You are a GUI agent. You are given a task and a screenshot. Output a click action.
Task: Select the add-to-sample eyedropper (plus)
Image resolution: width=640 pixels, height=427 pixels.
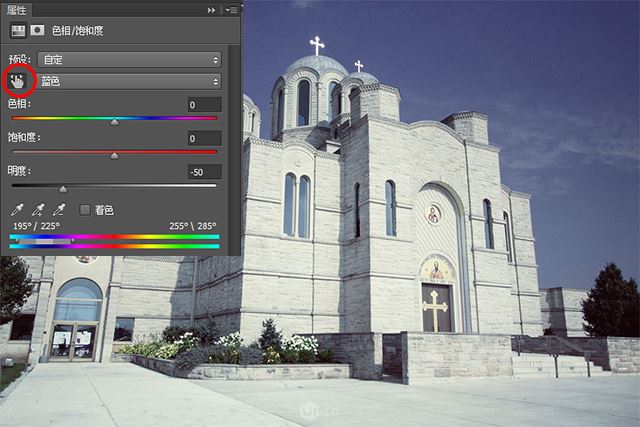point(38,210)
